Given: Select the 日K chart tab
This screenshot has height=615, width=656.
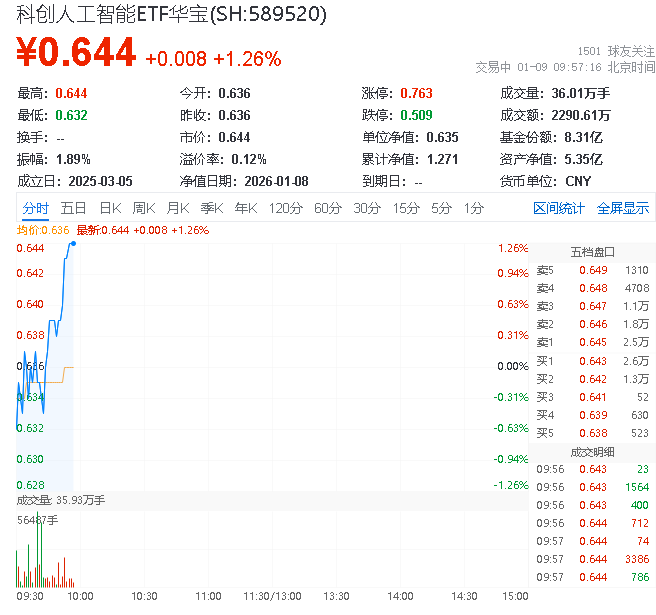Looking at the screenshot, I should click(x=110, y=208).
